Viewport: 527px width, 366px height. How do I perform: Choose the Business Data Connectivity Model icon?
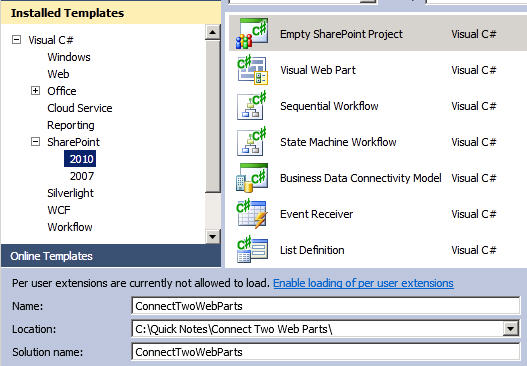tap(252, 178)
